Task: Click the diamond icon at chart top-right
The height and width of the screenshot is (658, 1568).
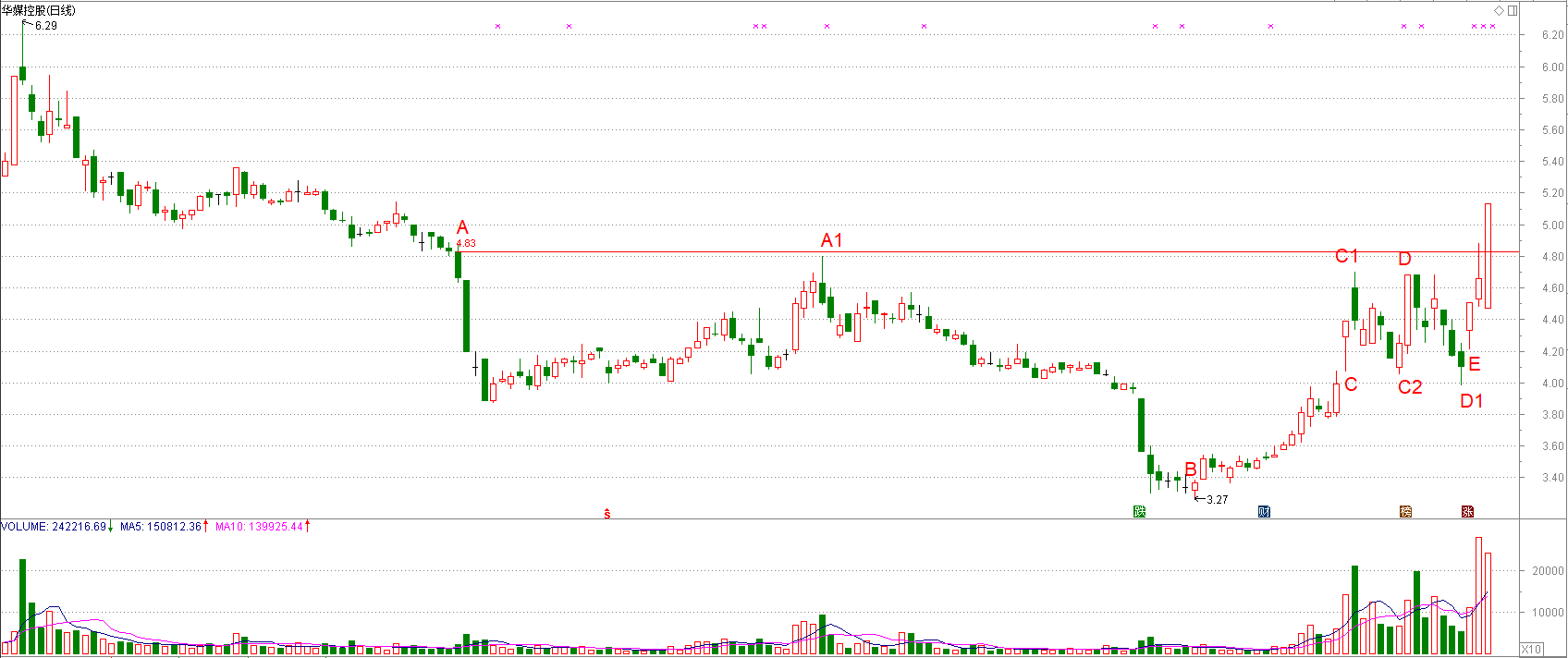Action: (x=1500, y=11)
